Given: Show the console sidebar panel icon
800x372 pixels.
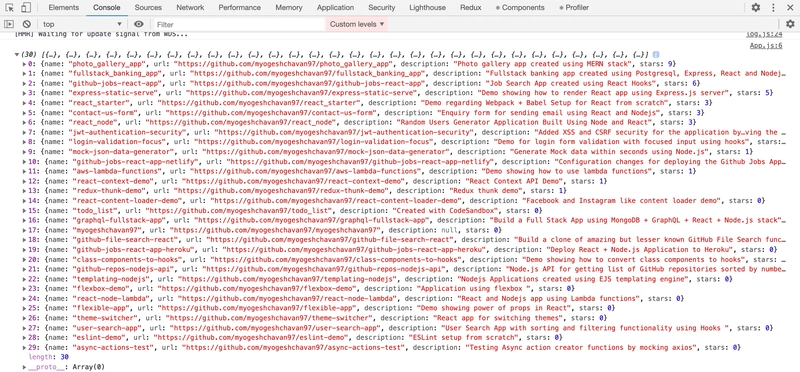Looking at the screenshot, I should [9, 24].
